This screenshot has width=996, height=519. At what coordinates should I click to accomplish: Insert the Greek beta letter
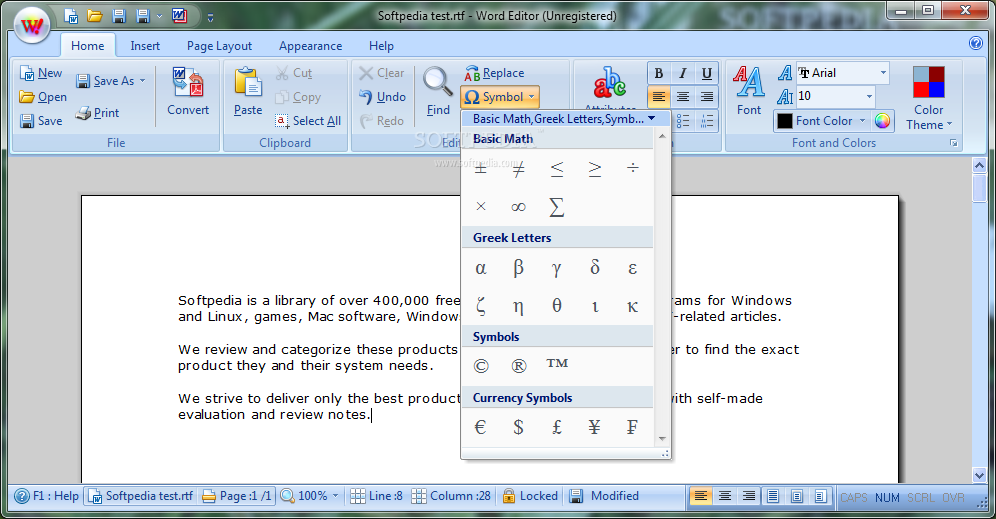pos(518,268)
